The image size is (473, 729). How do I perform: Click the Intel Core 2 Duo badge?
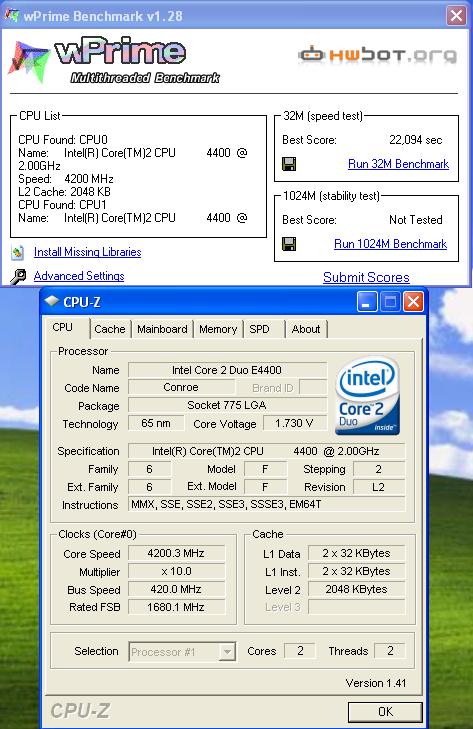(367, 396)
